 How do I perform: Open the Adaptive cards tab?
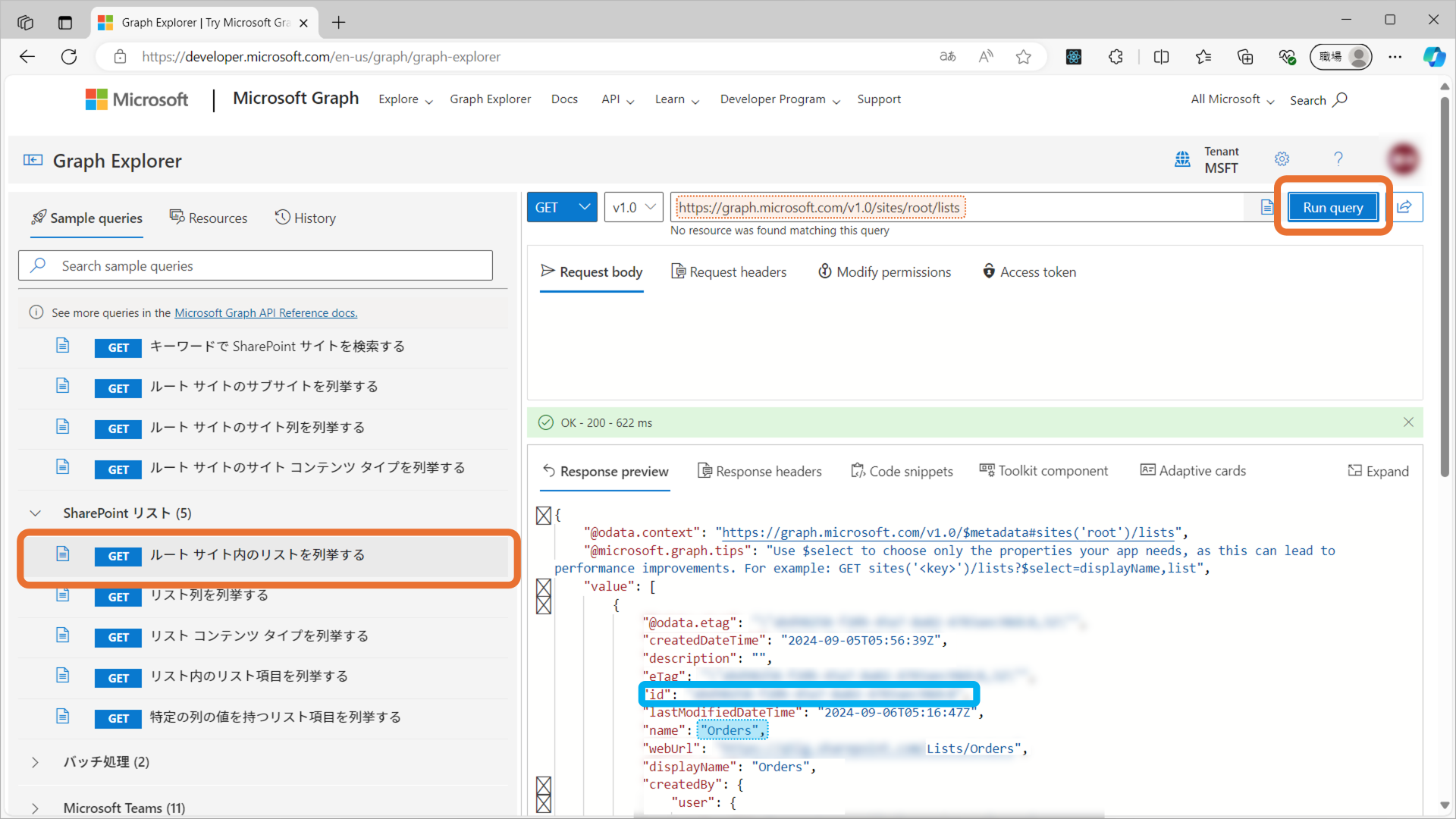point(1193,471)
